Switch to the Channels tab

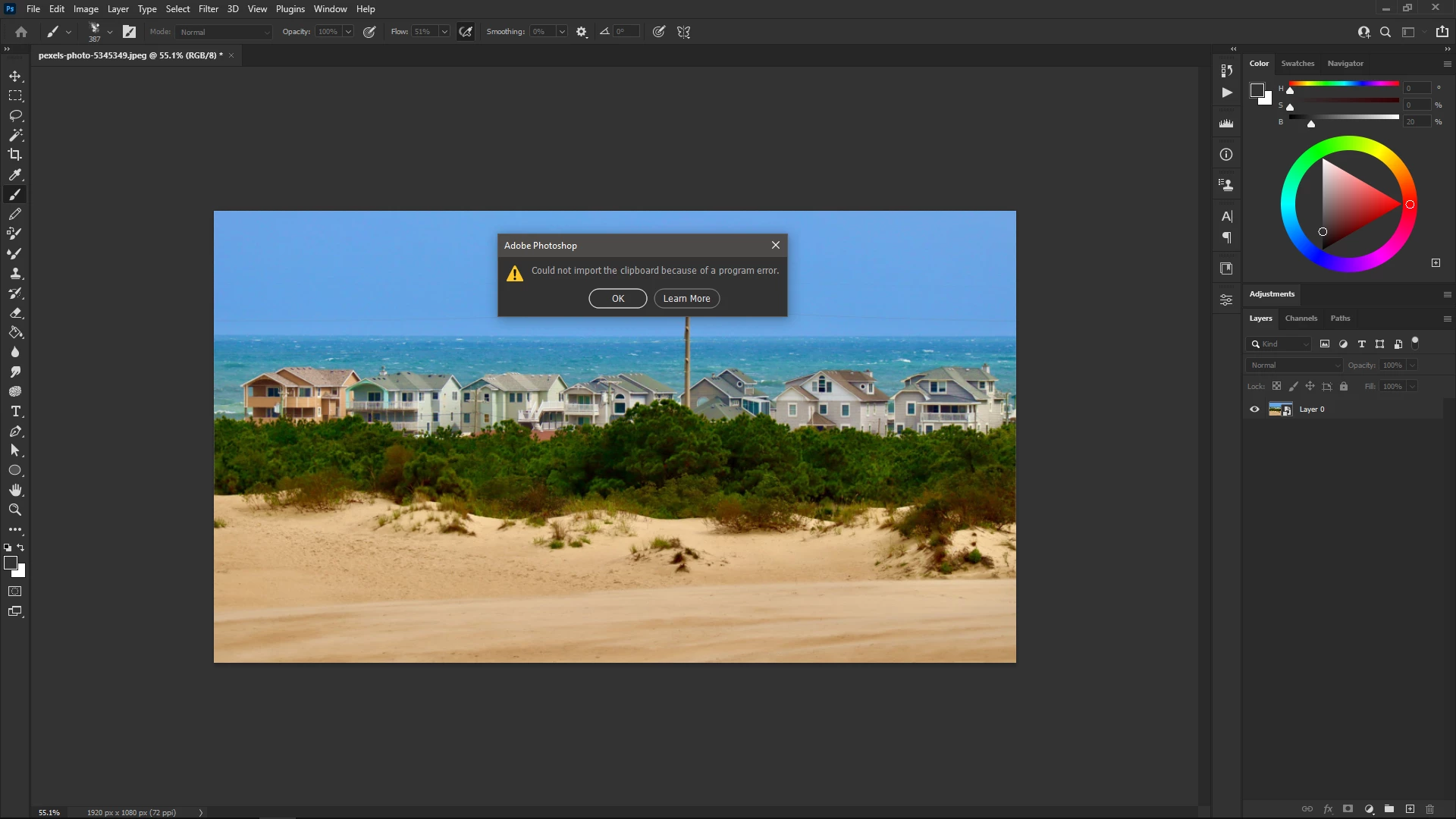tap(1301, 318)
